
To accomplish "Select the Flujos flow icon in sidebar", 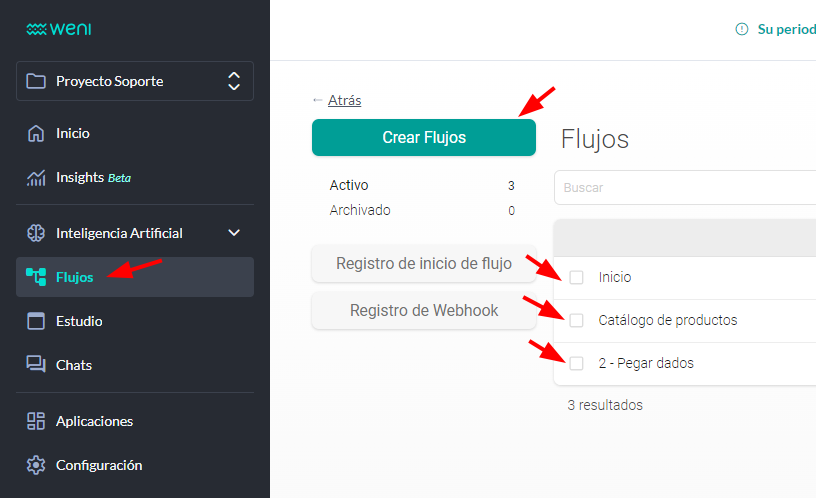I will click(36, 277).
